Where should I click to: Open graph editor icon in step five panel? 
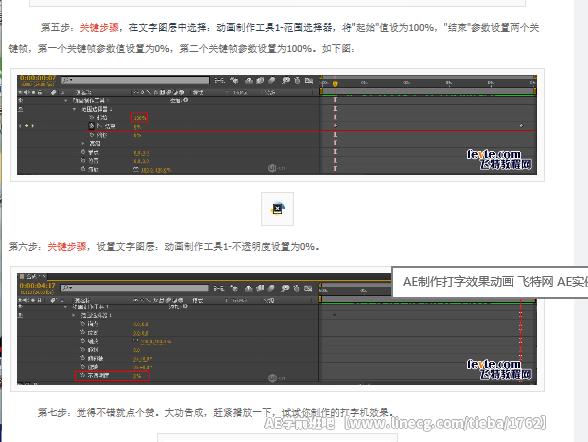[309, 80]
